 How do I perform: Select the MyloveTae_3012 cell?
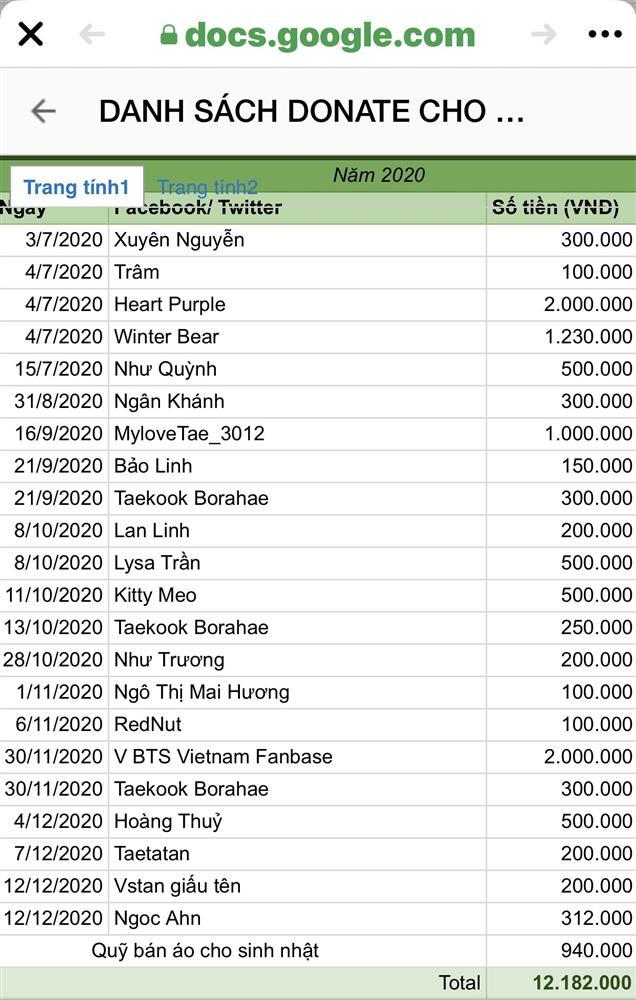(x=189, y=433)
